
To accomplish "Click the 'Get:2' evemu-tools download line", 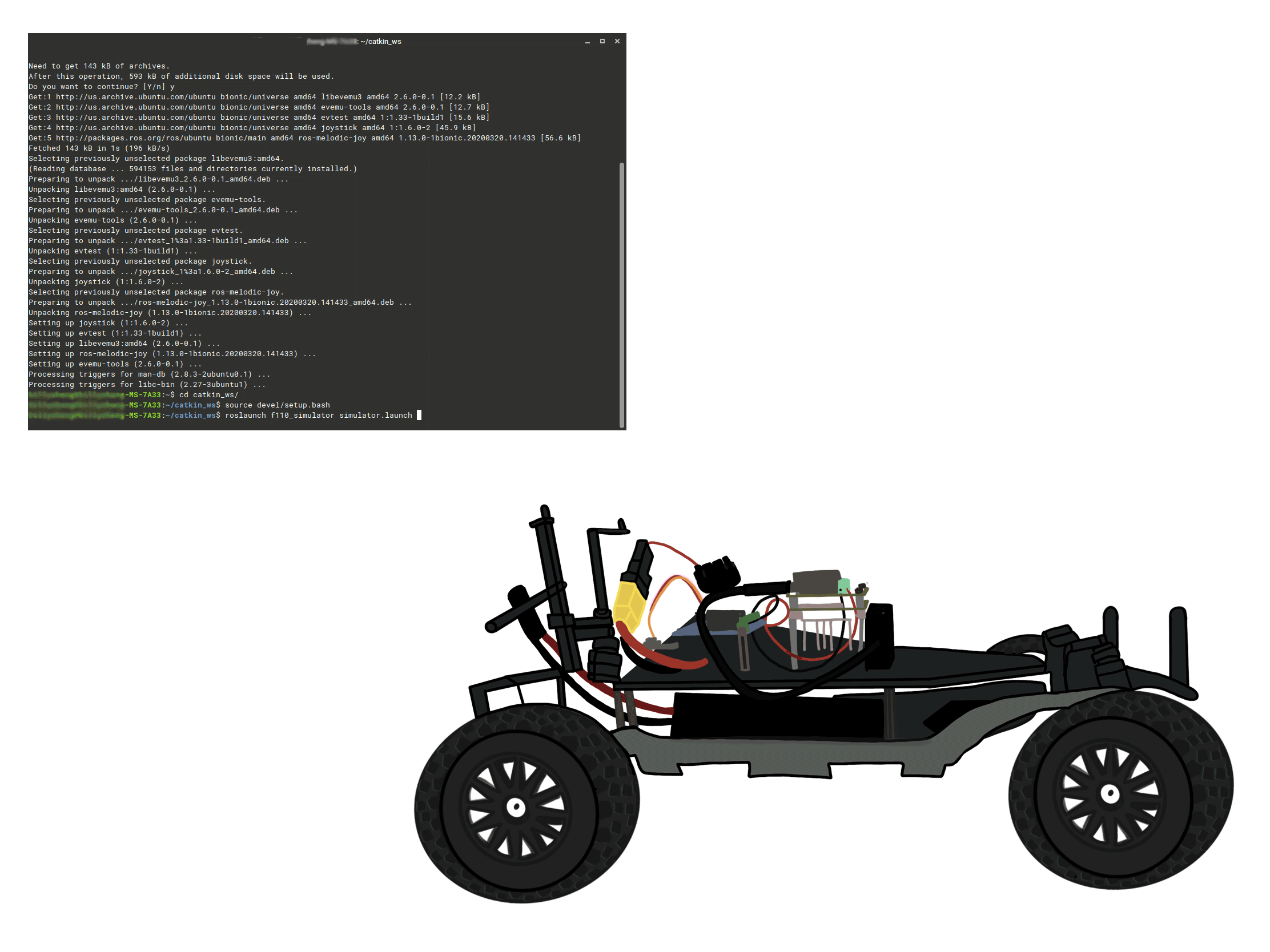I will 259,107.
